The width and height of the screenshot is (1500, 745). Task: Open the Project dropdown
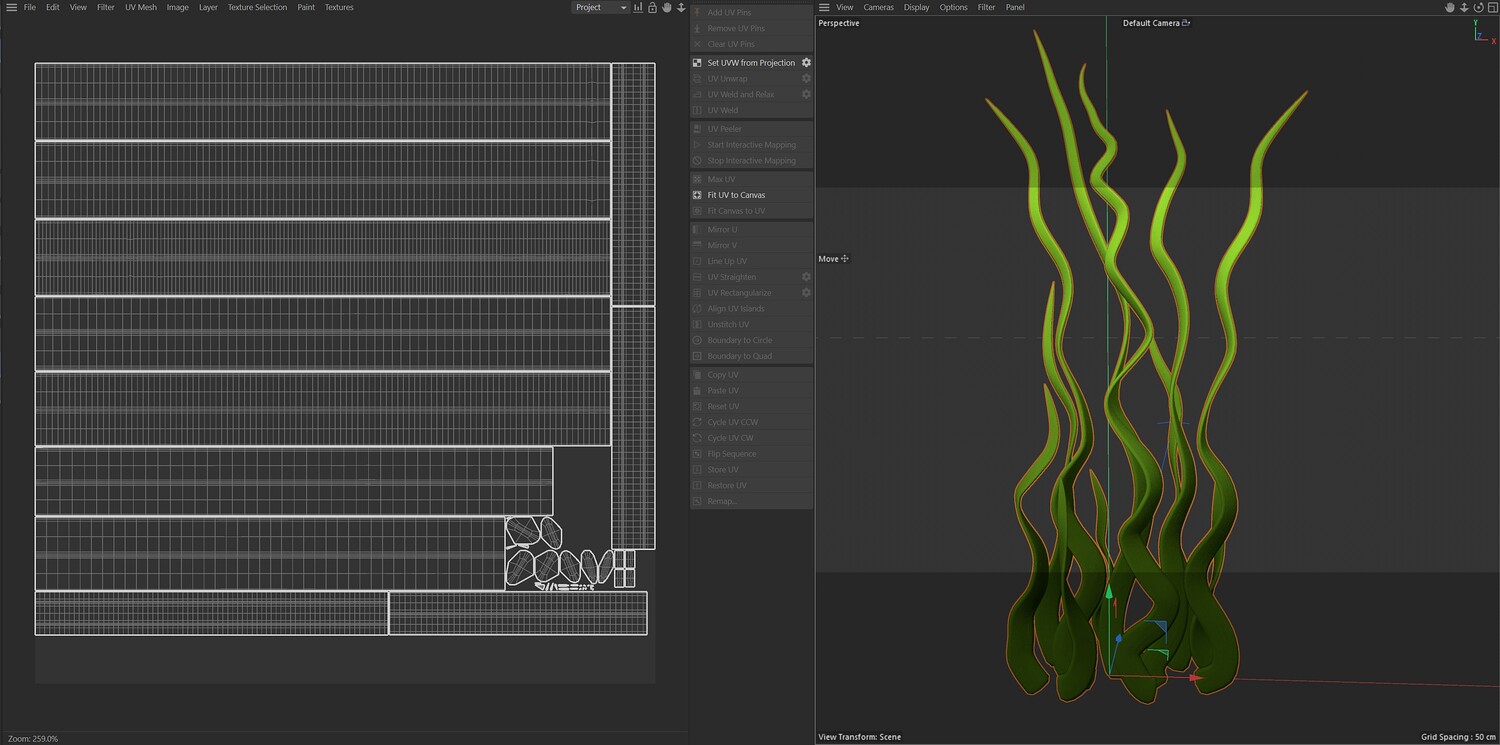click(x=600, y=7)
